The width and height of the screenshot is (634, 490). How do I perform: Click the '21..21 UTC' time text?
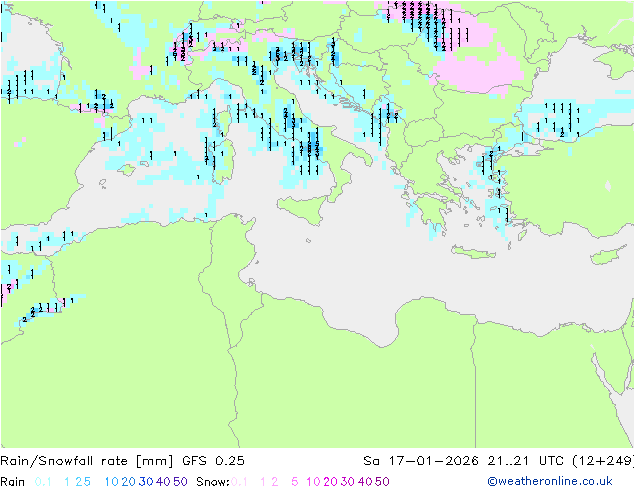click(526, 461)
